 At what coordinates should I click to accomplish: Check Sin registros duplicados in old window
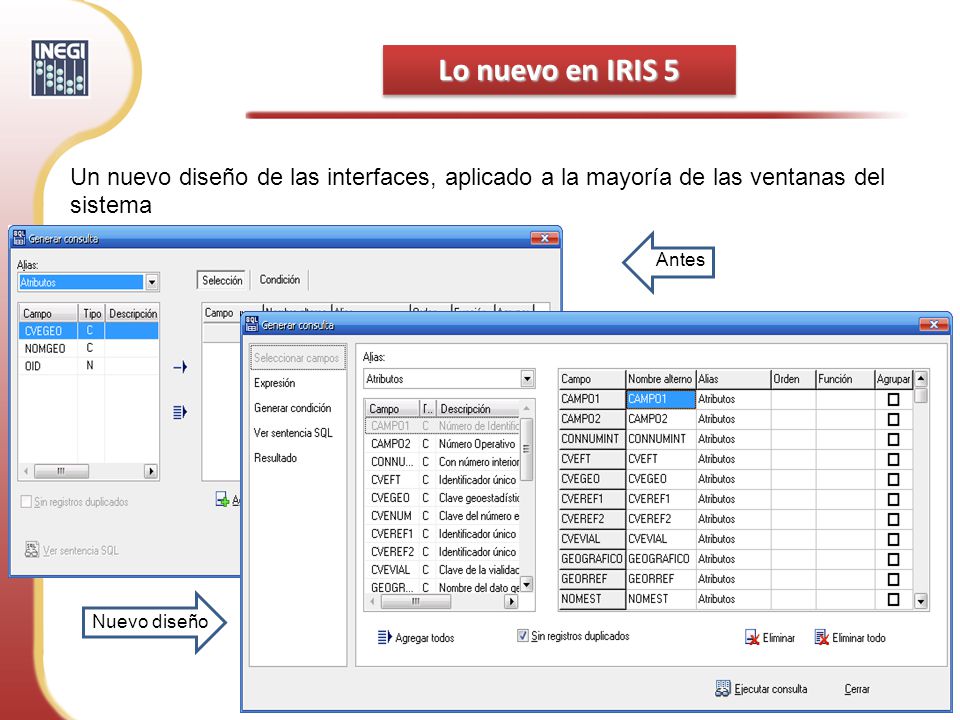click(x=26, y=501)
